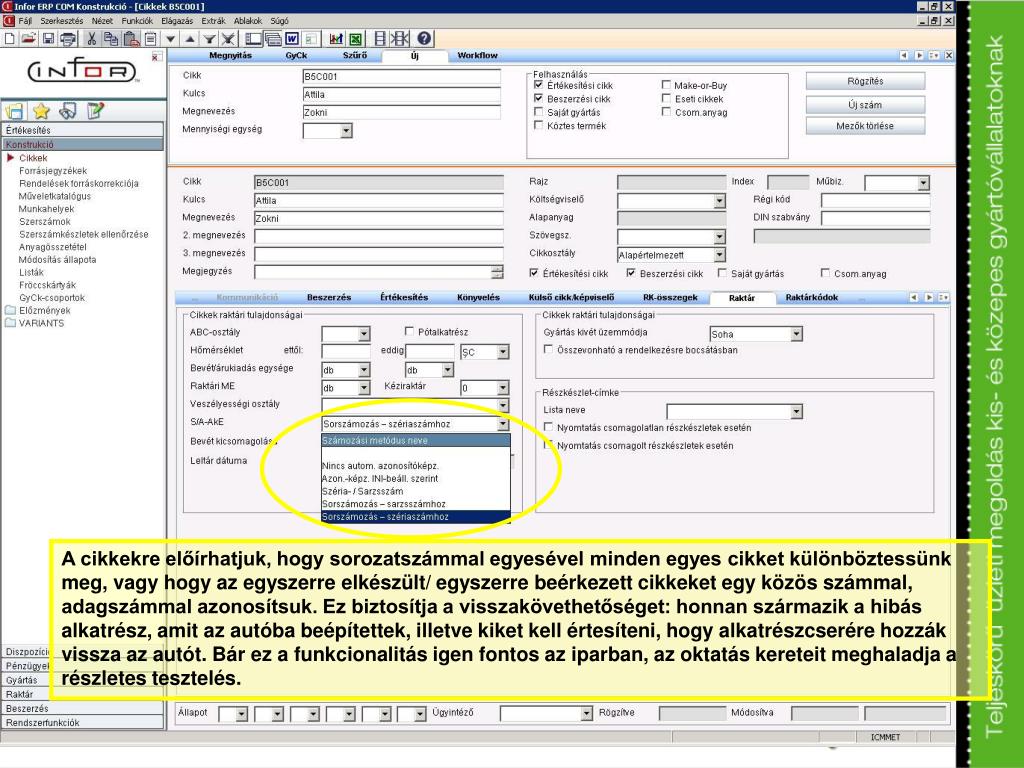Click the sidebar folder window icon
The image size is (1024, 768).
click(x=14, y=111)
